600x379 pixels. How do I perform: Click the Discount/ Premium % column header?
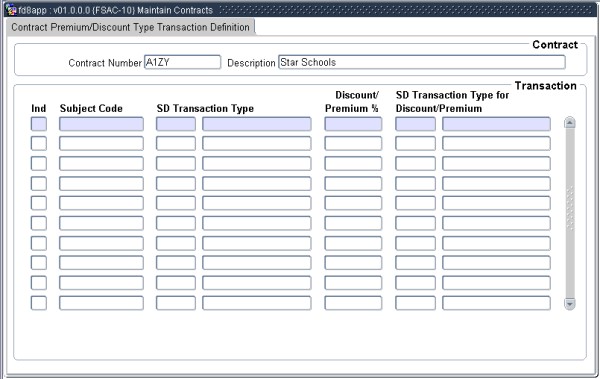pyautogui.click(x=352, y=102)
